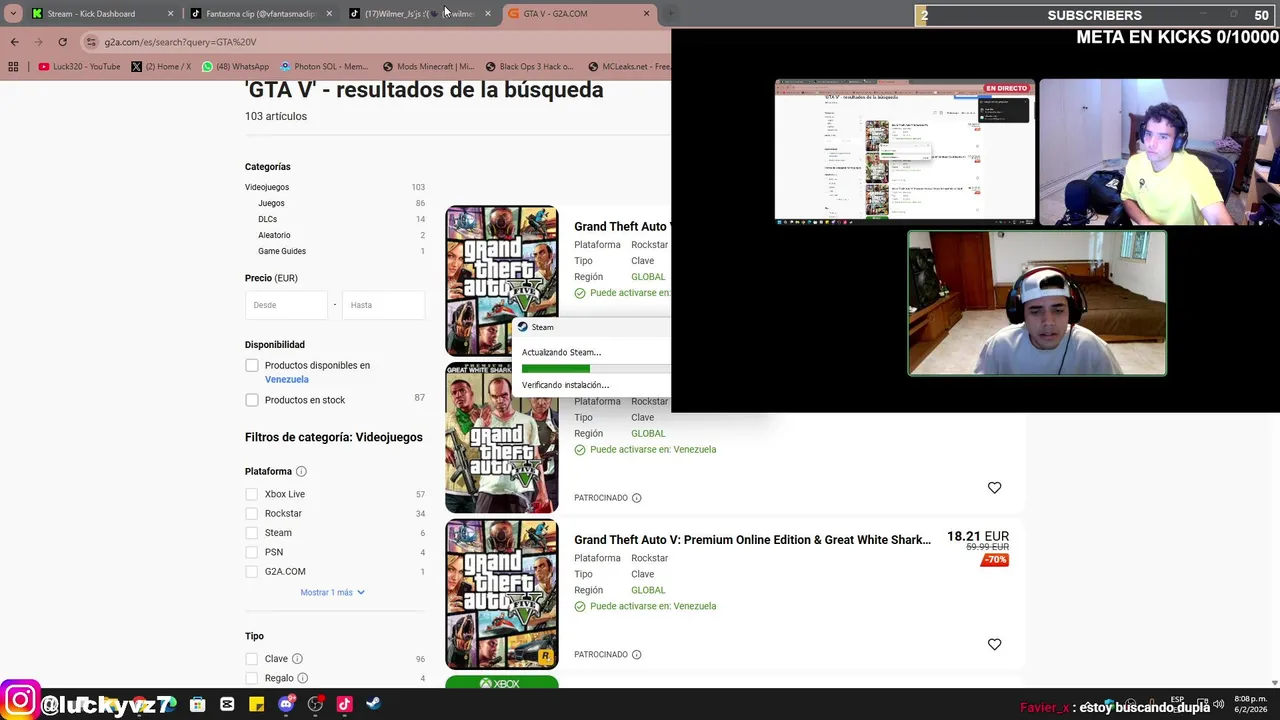1280x720 pixels.
Task: Expand Mostrar 1 más platforms
Action: pyautogui.click(x=333, y=592)
